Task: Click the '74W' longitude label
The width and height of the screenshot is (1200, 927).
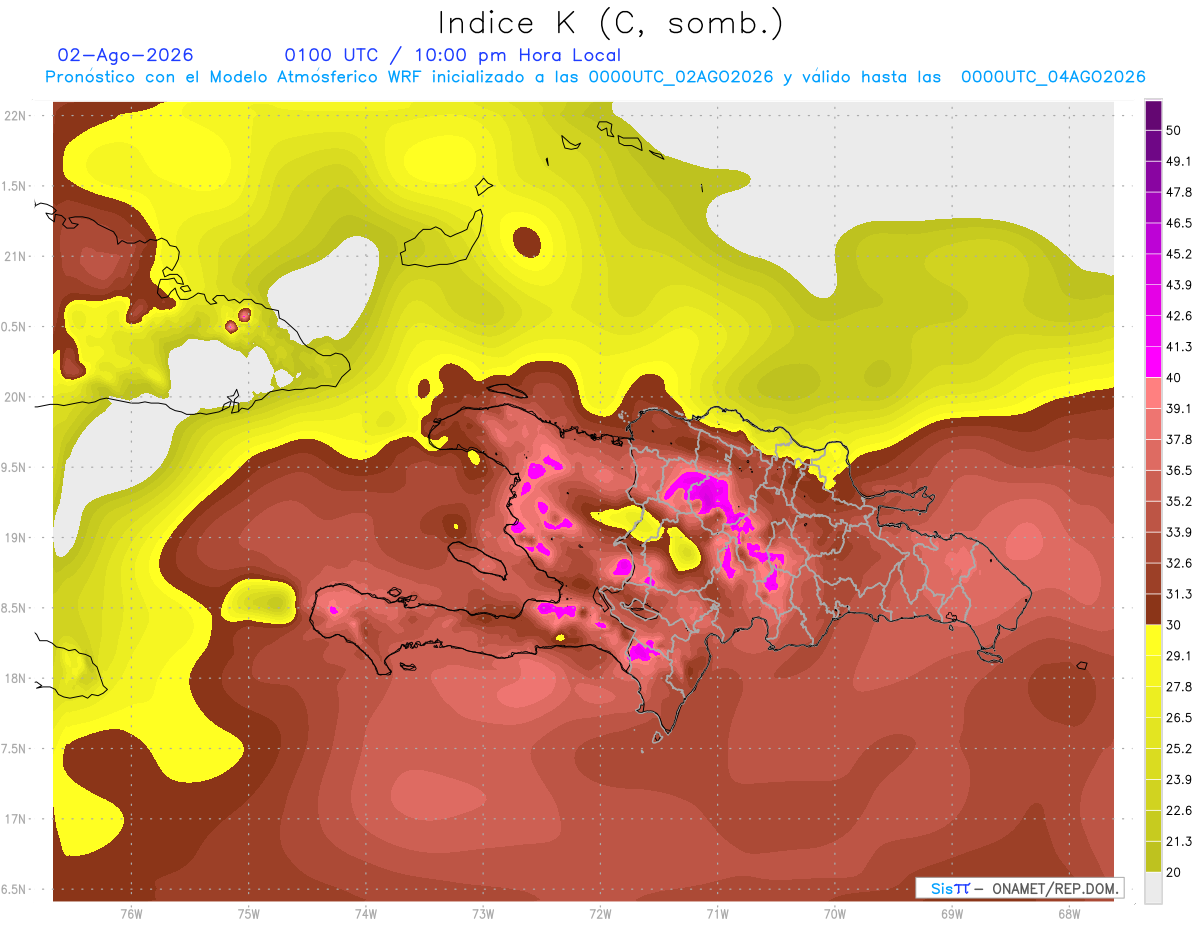Action: [x=366, y=914]
